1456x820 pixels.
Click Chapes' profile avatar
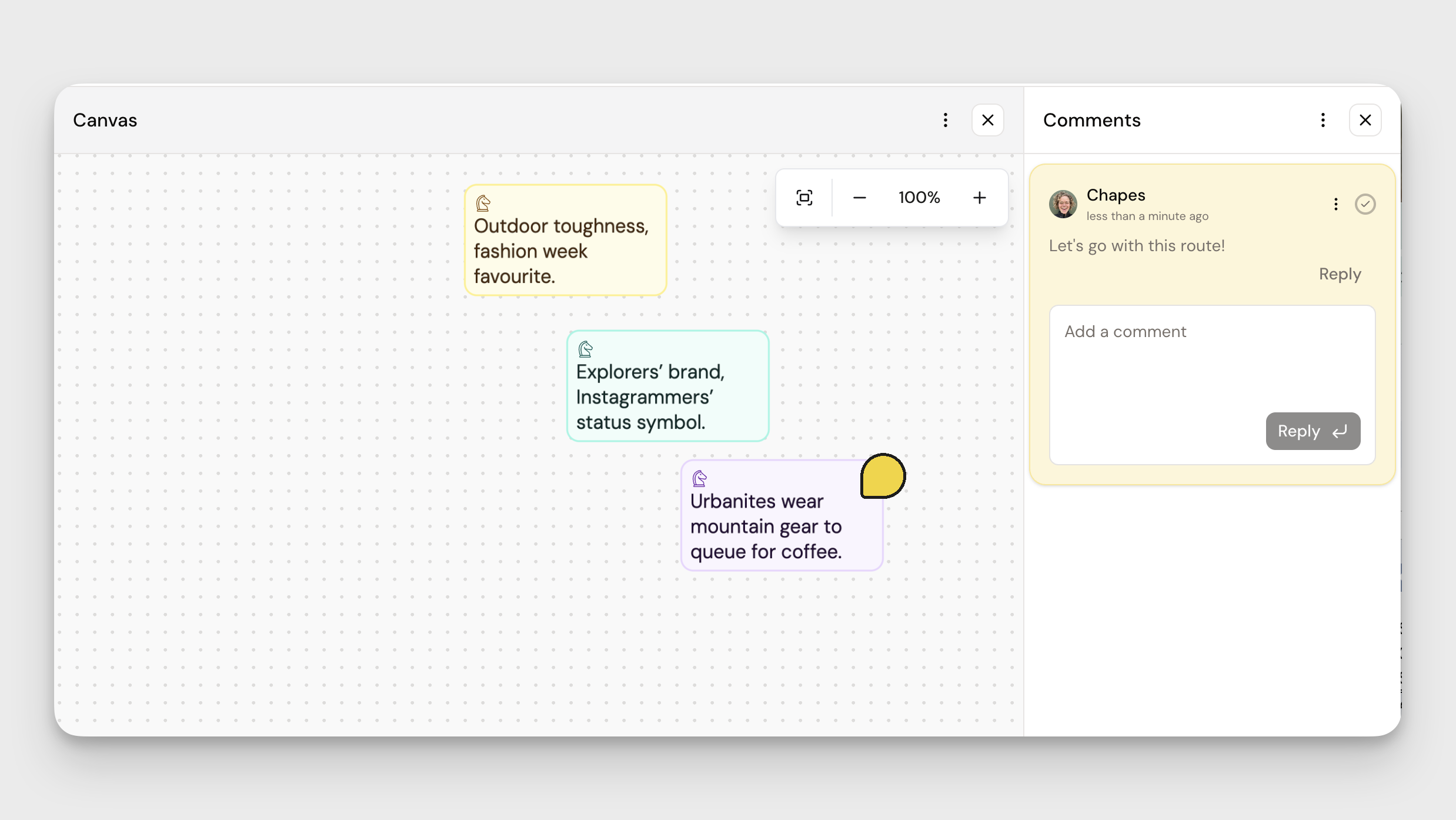click(x=1063, y=204)
